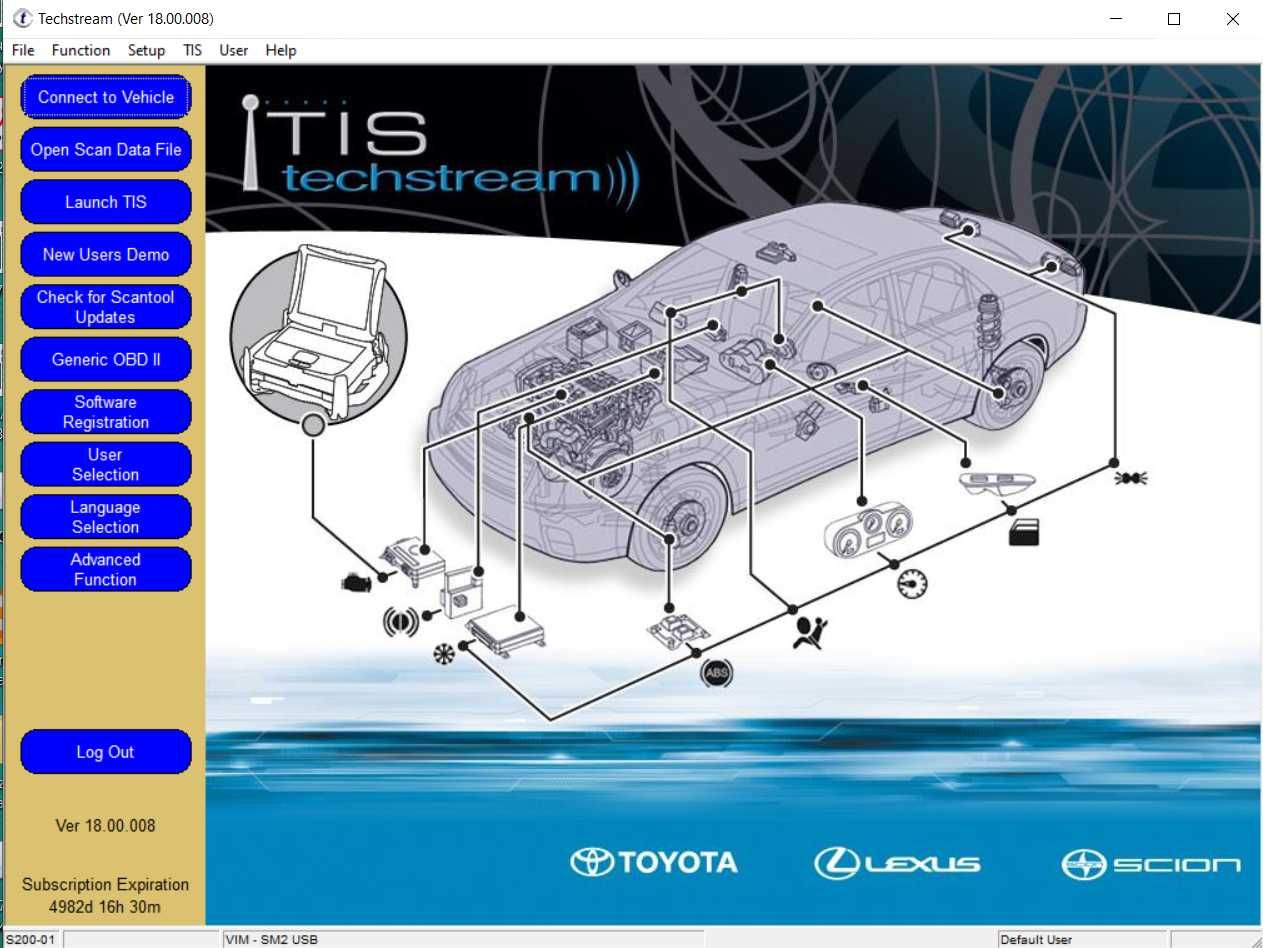Image resolution: width=1263 pixels, height=948 pixels.
Task: Click the power window switch icon
Action: click(996, 484)
